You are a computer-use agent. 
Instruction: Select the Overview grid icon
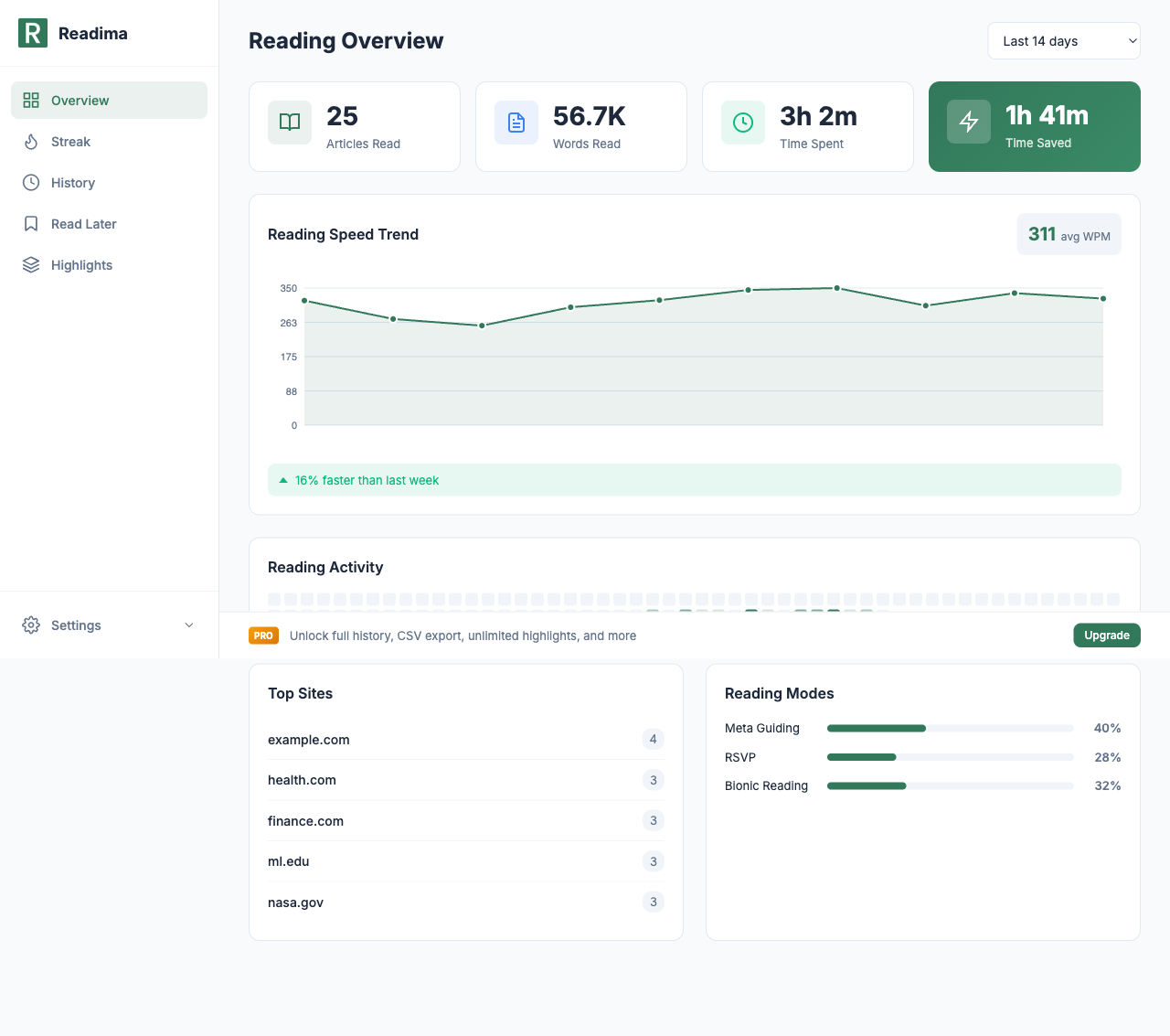30,100
